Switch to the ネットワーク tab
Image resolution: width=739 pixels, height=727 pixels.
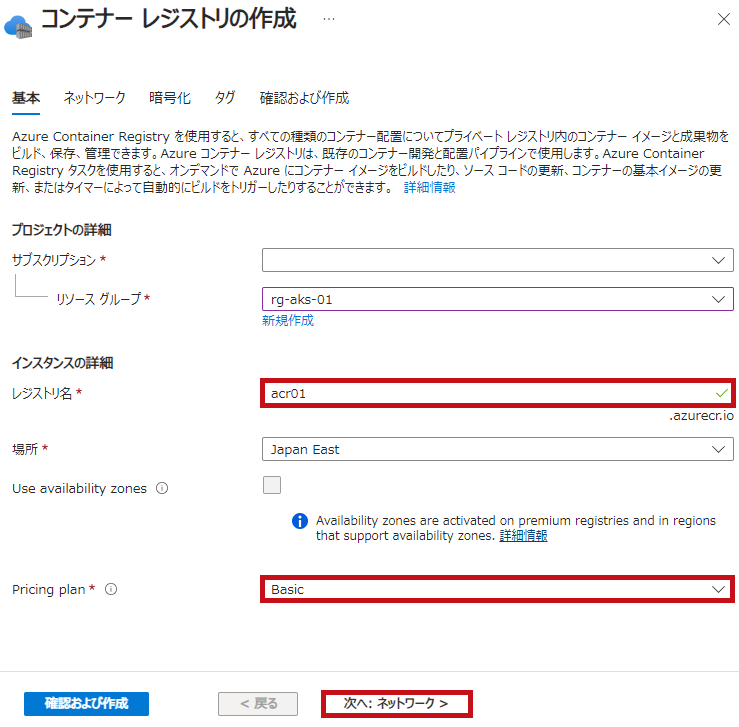pyautogui.click(x=94, y=98)
